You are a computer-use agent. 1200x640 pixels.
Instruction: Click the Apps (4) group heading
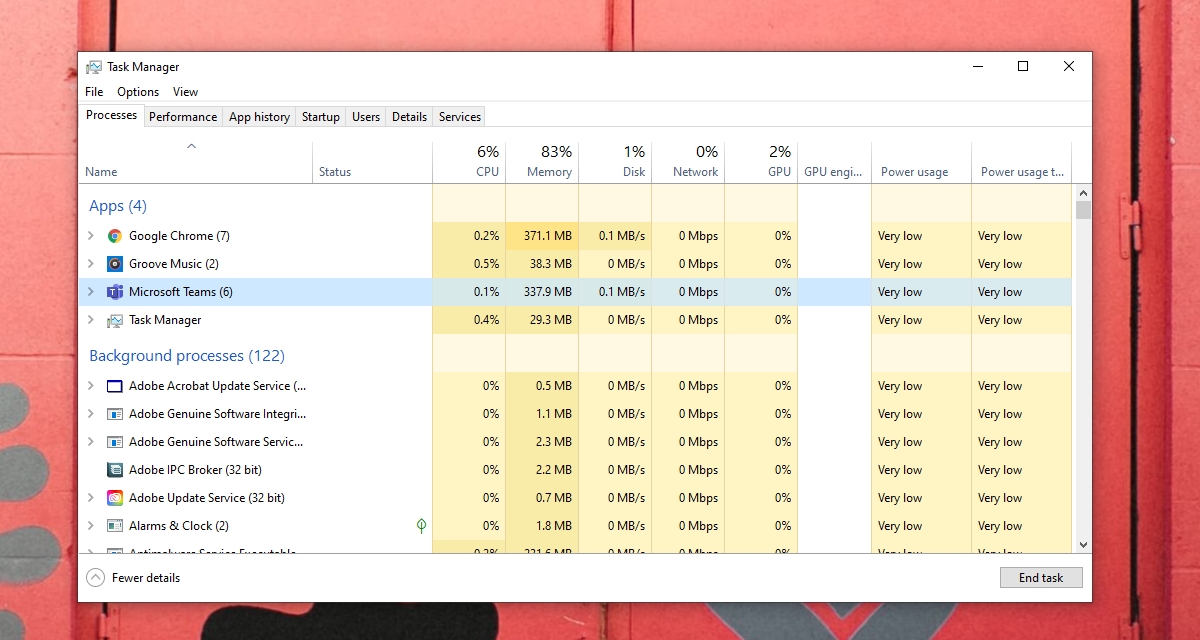(118, 206)
